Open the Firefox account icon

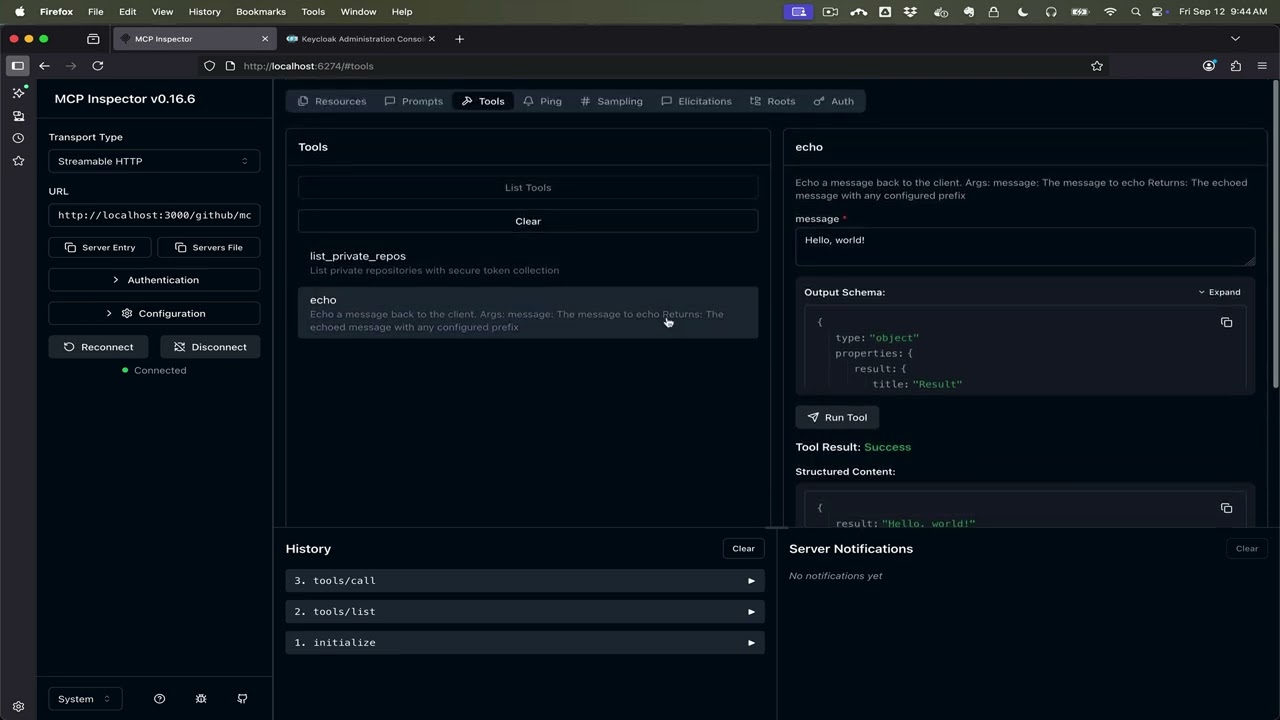[x=1209, y=66]
